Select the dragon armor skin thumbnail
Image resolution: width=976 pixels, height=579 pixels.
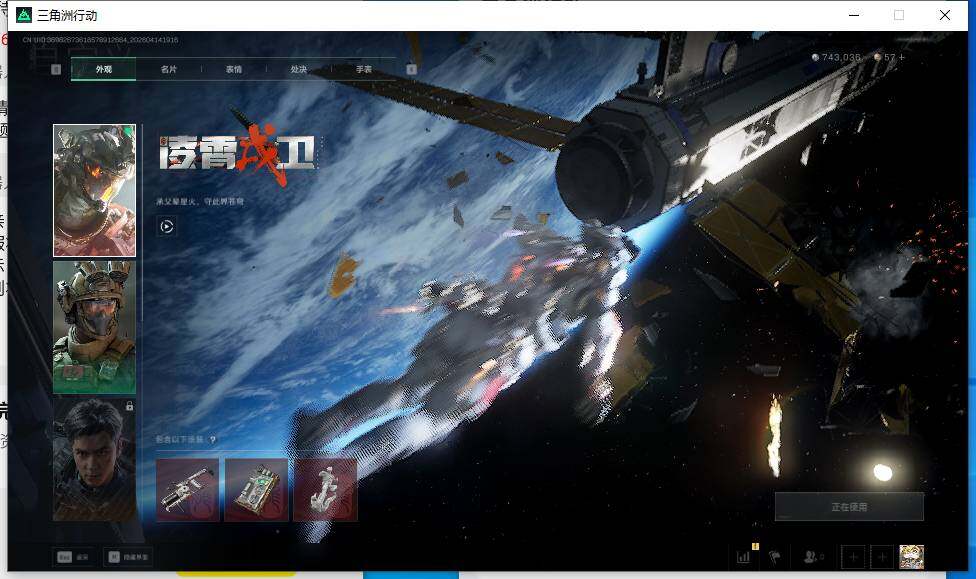[94, 190]
